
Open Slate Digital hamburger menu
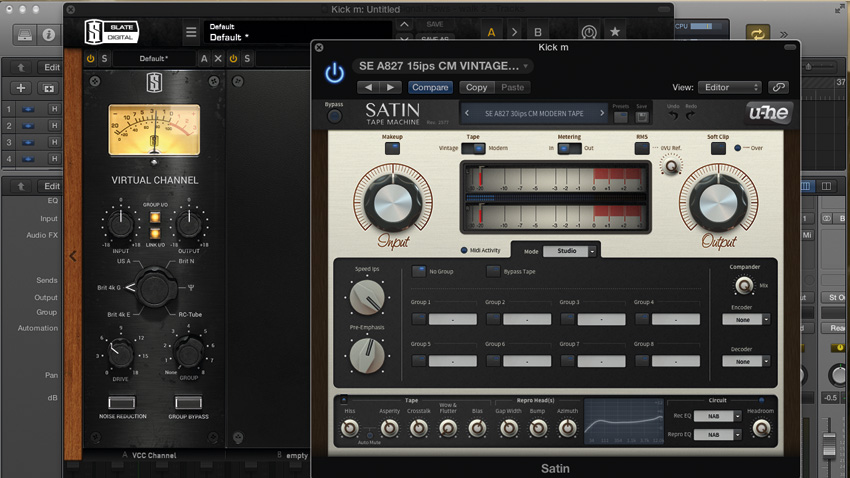tap(191, 33)
